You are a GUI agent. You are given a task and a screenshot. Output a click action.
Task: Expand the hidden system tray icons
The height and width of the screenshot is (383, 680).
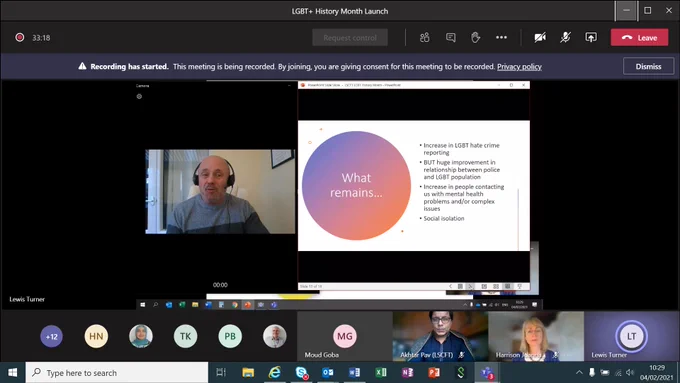579,373
